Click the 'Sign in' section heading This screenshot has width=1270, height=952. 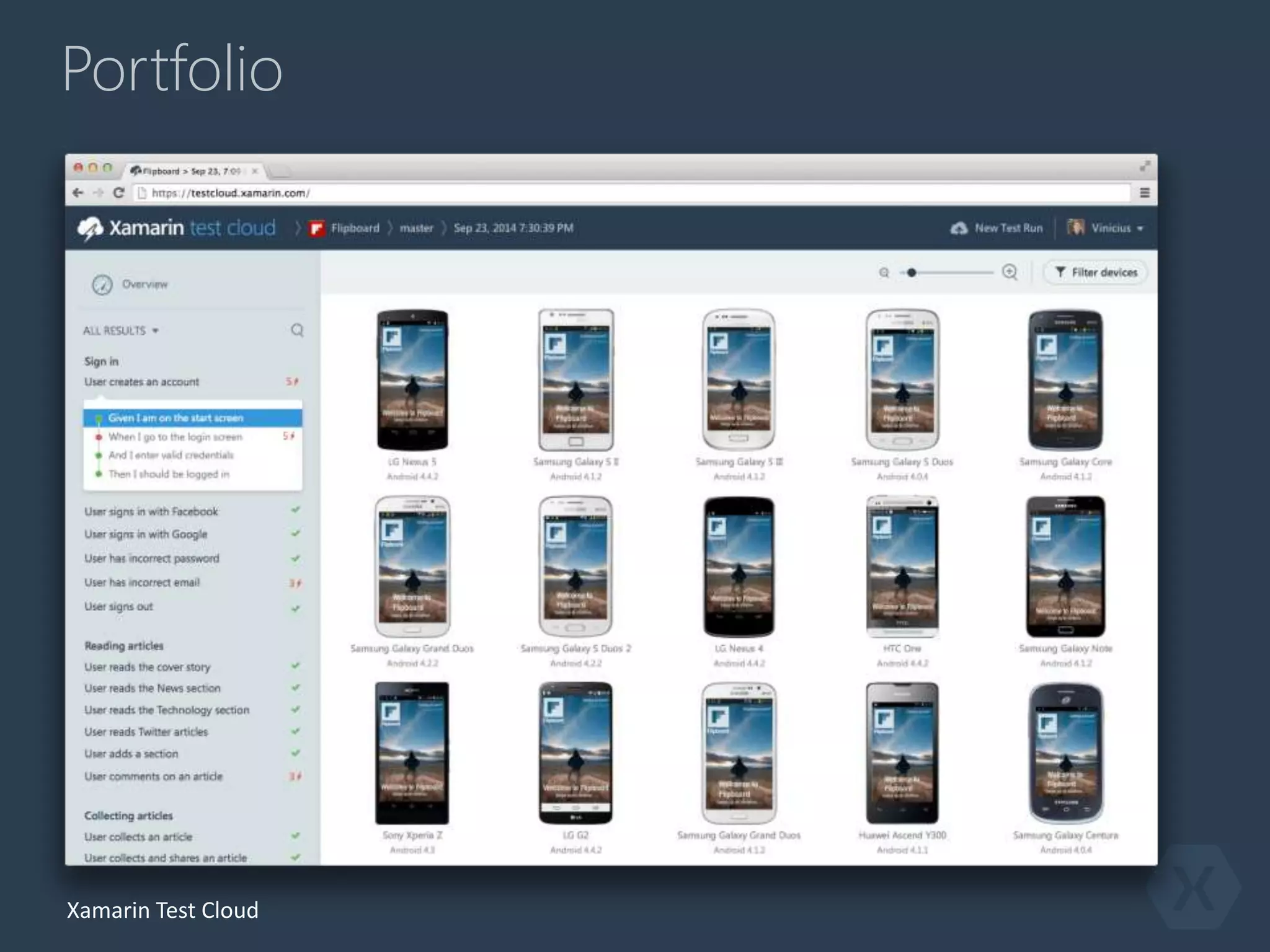click(101, 361)
